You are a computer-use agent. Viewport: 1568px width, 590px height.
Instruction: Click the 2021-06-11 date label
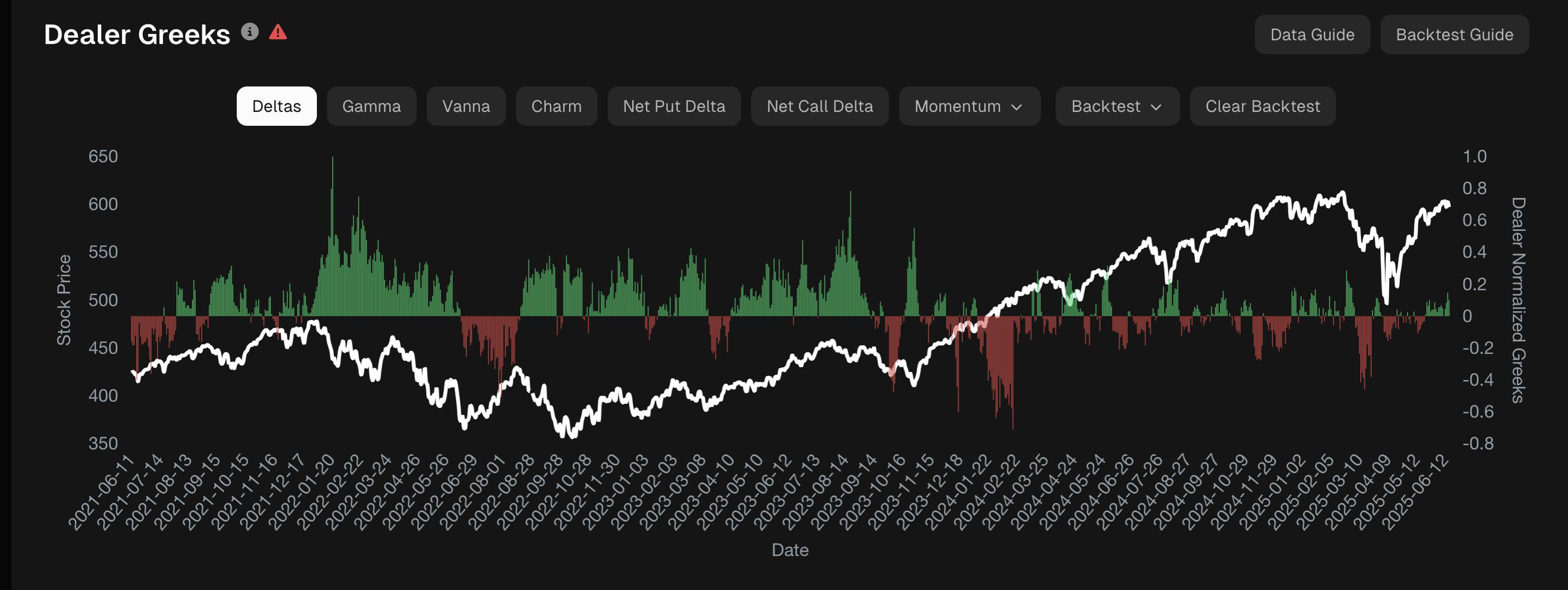coord(102,493)
